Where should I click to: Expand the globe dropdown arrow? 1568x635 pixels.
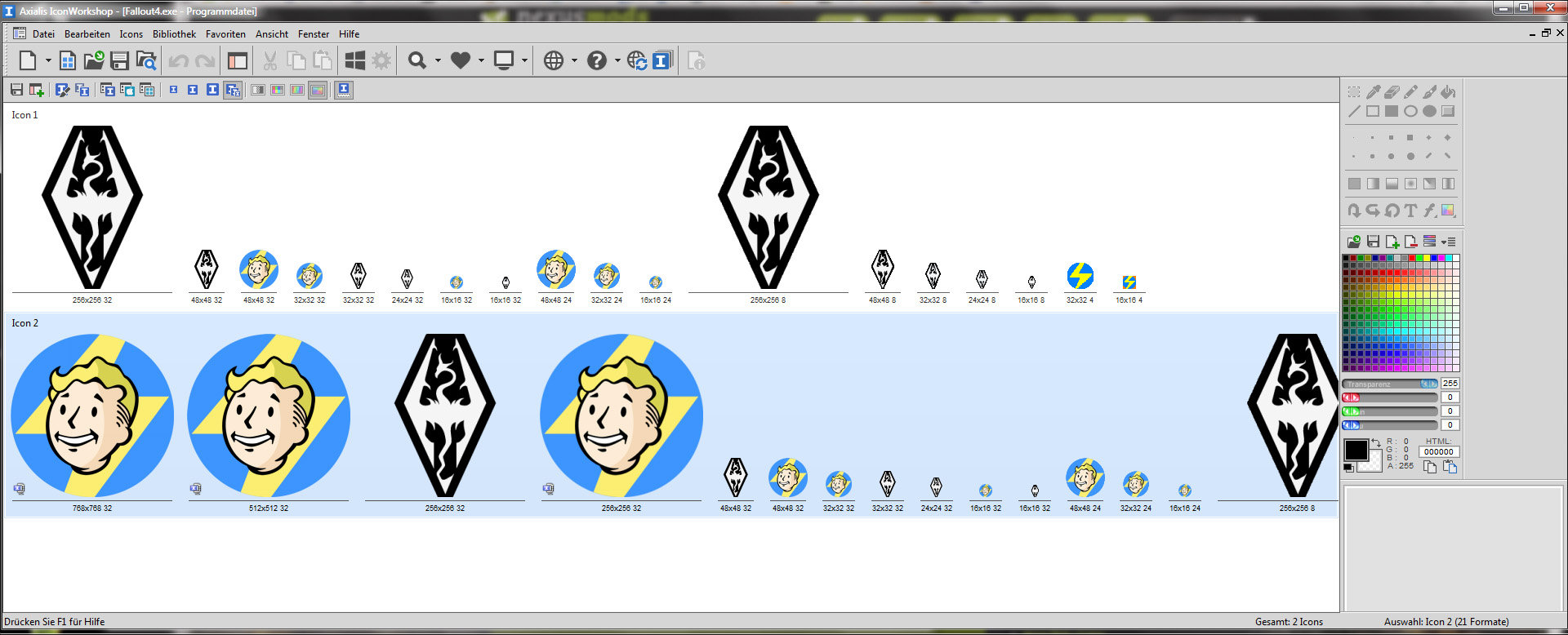click(574, 60)
